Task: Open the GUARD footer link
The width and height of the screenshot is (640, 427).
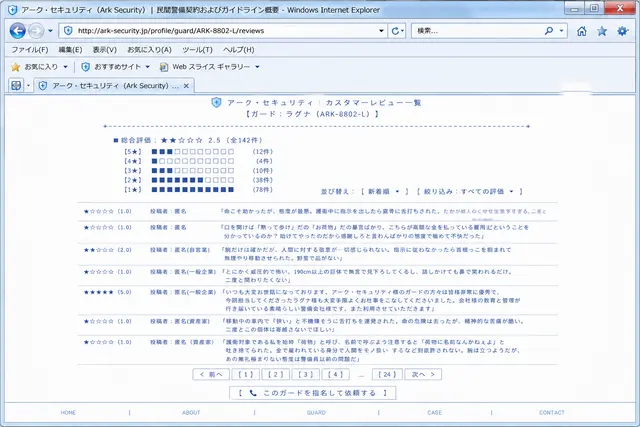Action: (316, 413)
